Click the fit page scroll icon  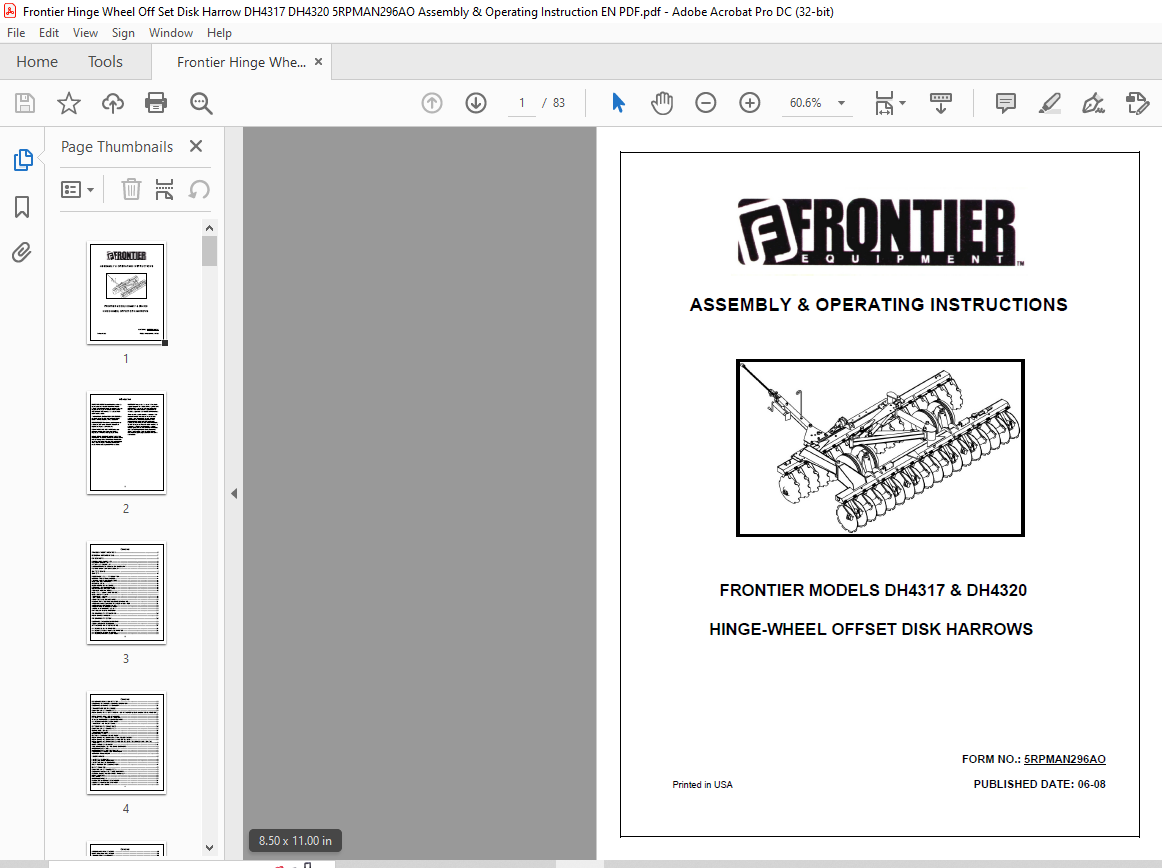(x=884, y=103)
